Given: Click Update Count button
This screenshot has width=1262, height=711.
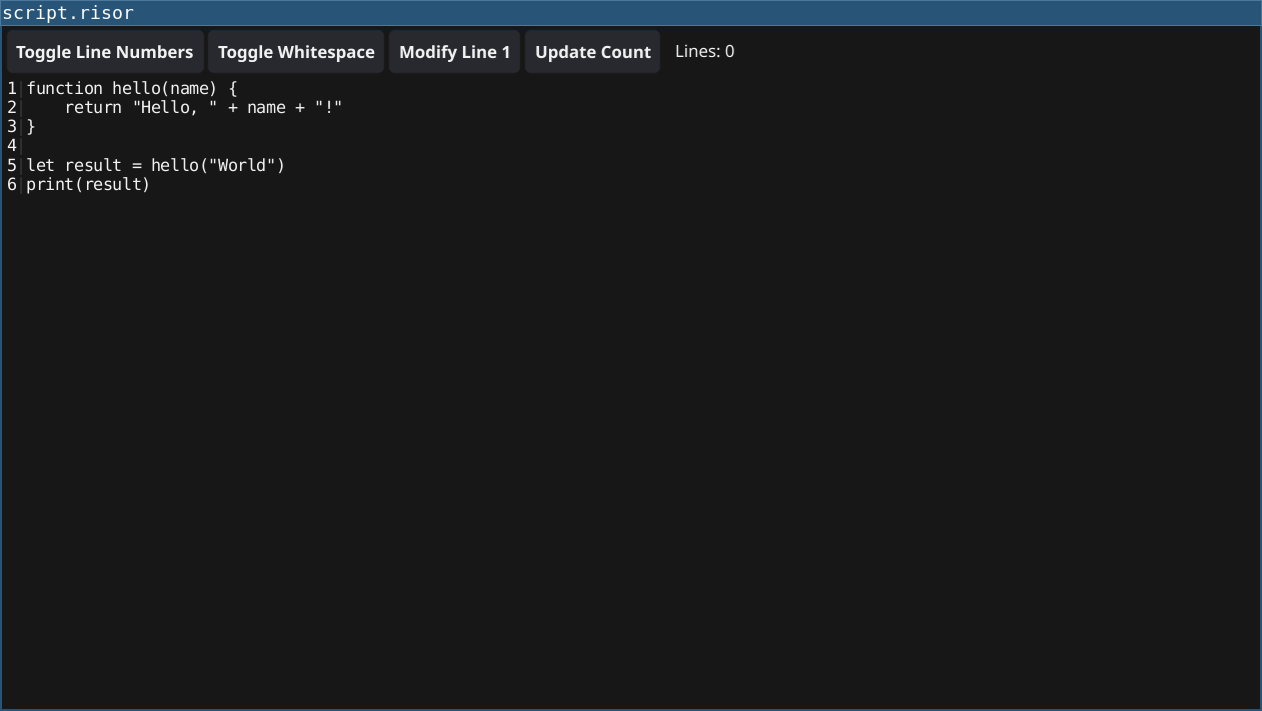Looking at the screenshot, I should point(593,52).
